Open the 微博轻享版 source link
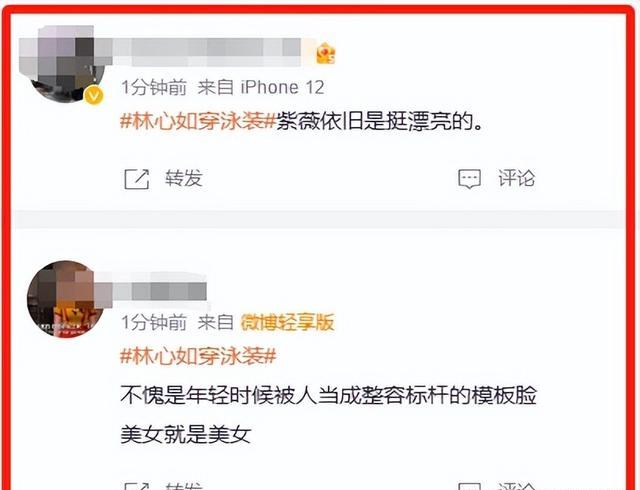 (x=288, y=322)
